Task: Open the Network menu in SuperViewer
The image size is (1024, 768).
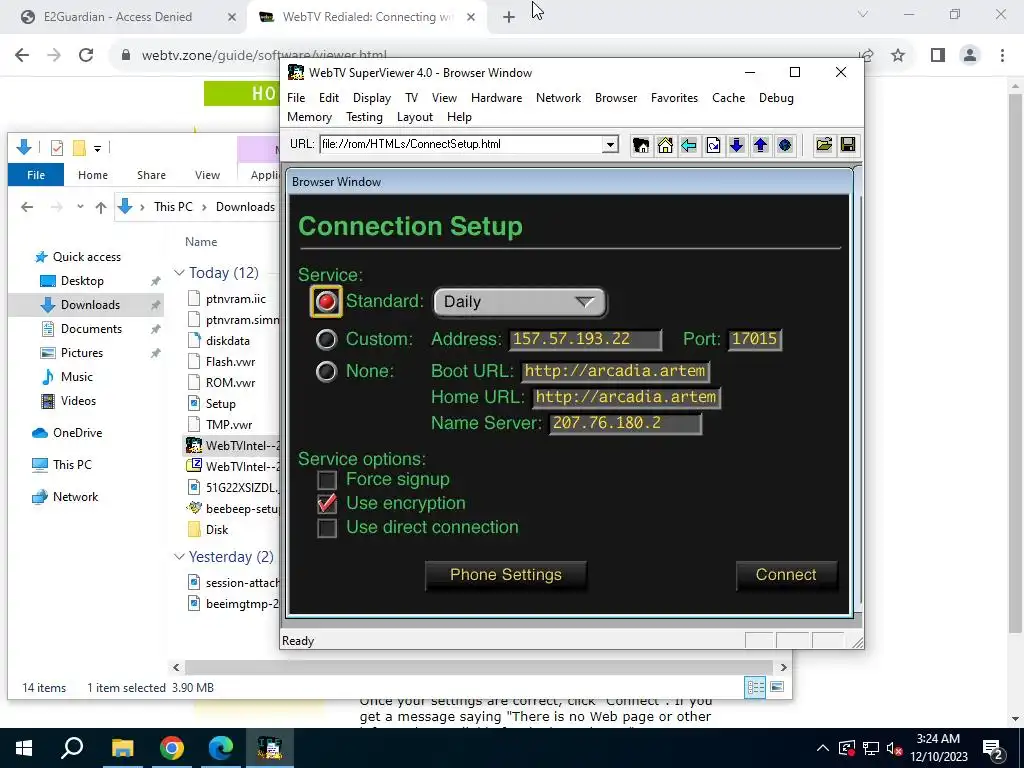Action: (x=558, y=98)
